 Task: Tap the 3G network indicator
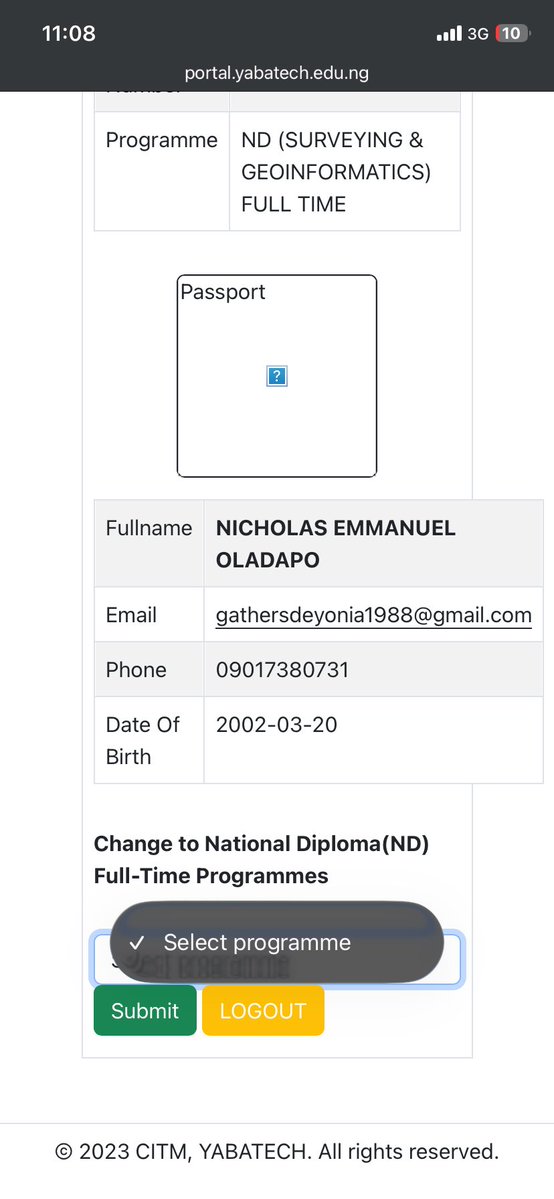pyautogui.click(x=478, y=34)
